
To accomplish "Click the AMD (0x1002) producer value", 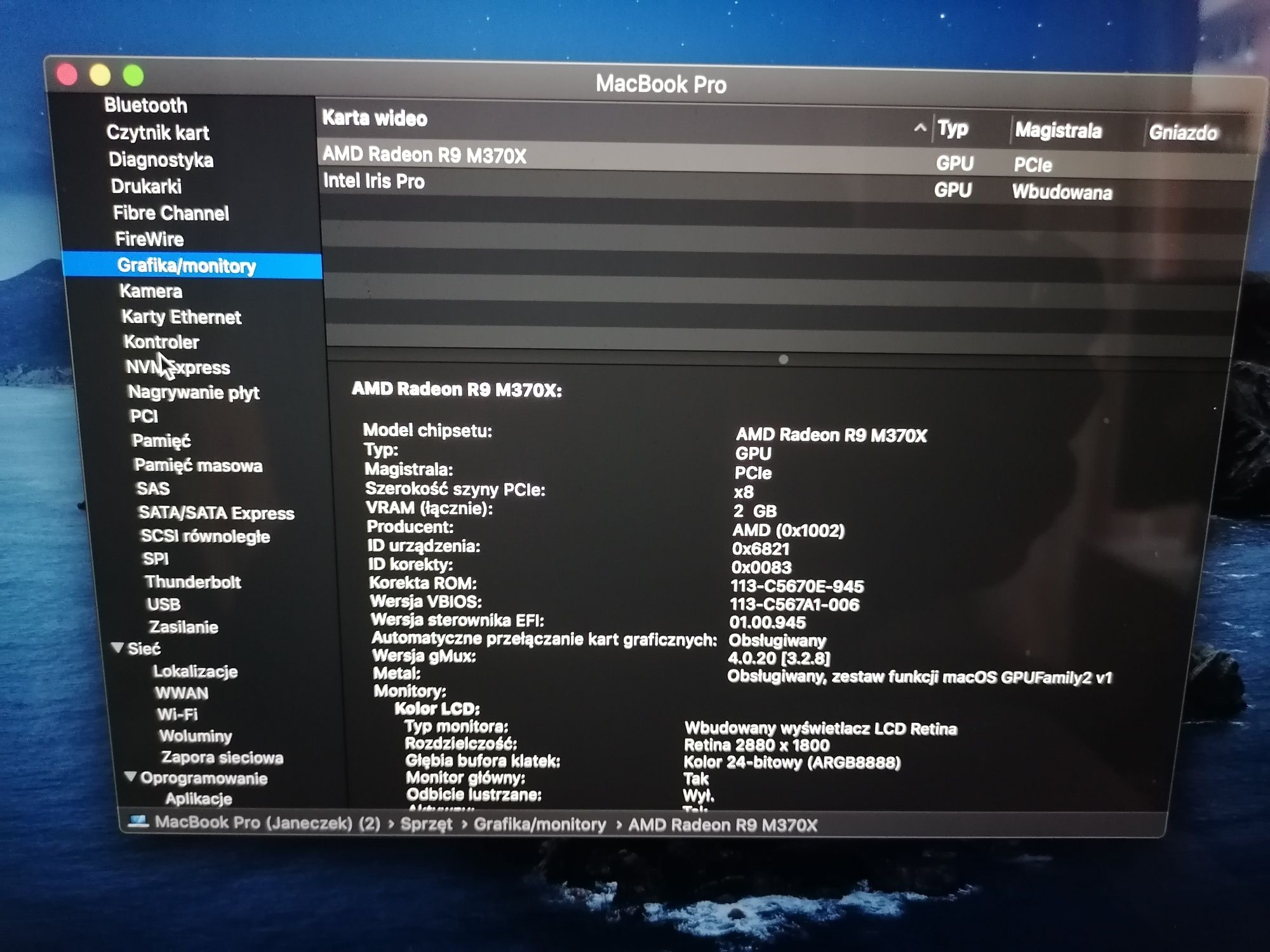I will [789, 531].
